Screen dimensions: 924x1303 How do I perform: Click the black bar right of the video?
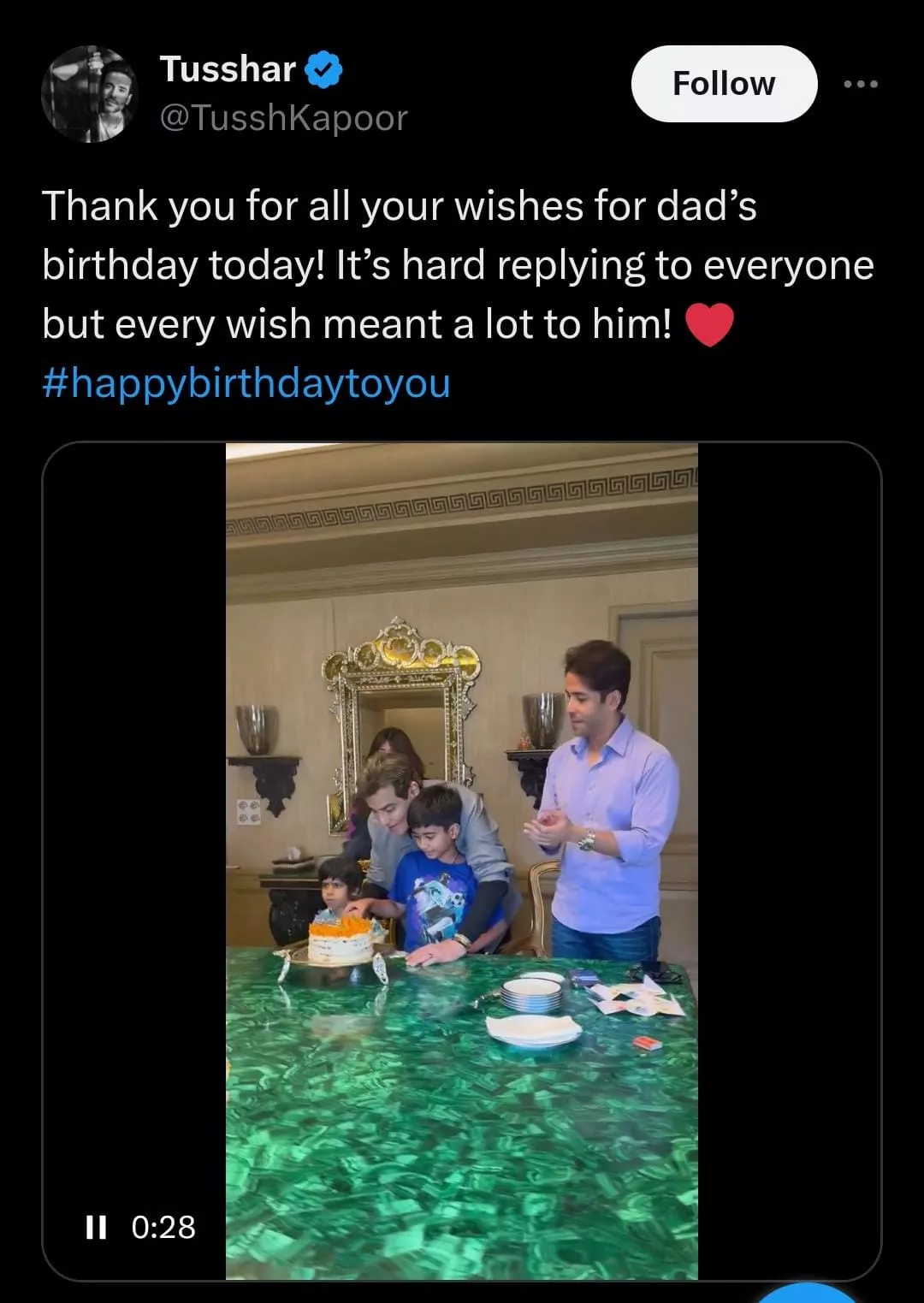(x=787, y=856)
